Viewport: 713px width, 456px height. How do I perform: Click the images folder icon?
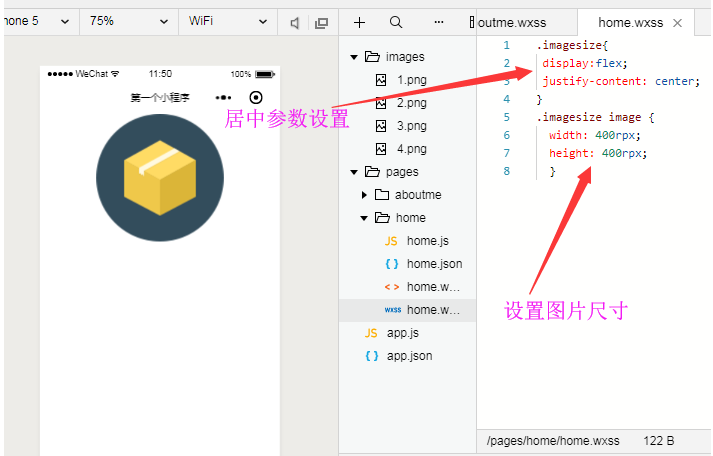point(372,56)
